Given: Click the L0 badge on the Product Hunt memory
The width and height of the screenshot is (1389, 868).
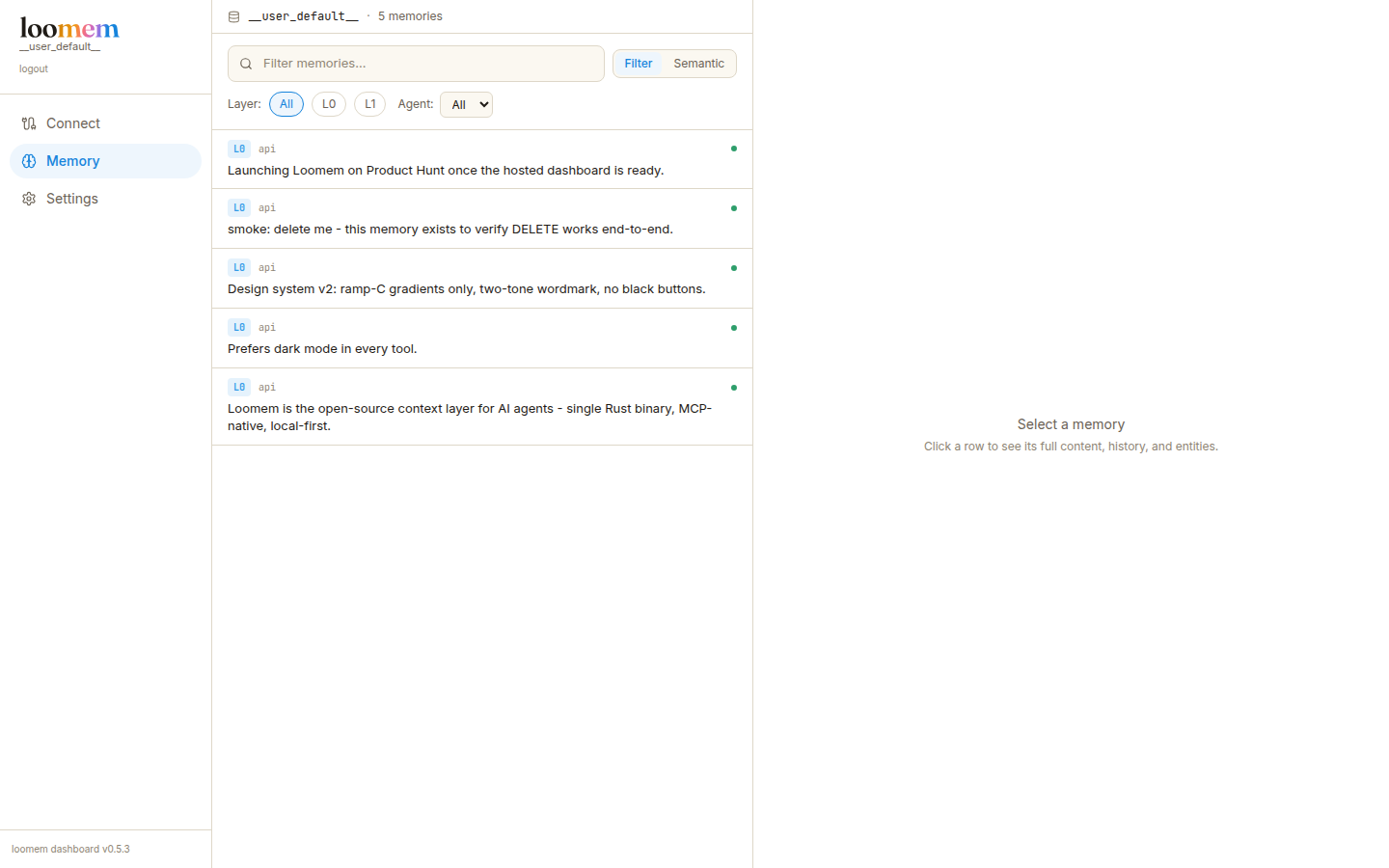Looking at the screenshot, I should (239, 149).
